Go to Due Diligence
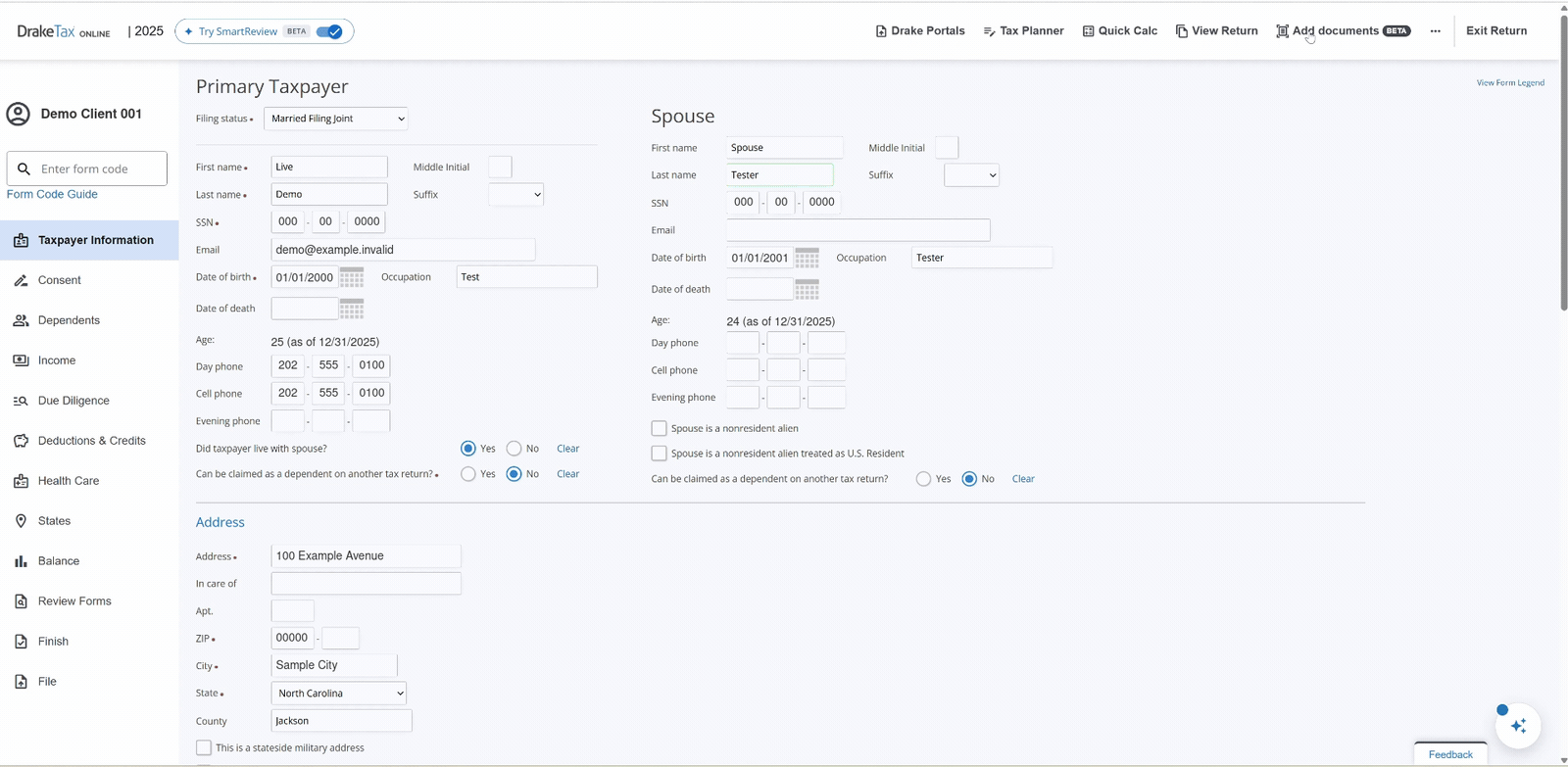 pos(89,401)
